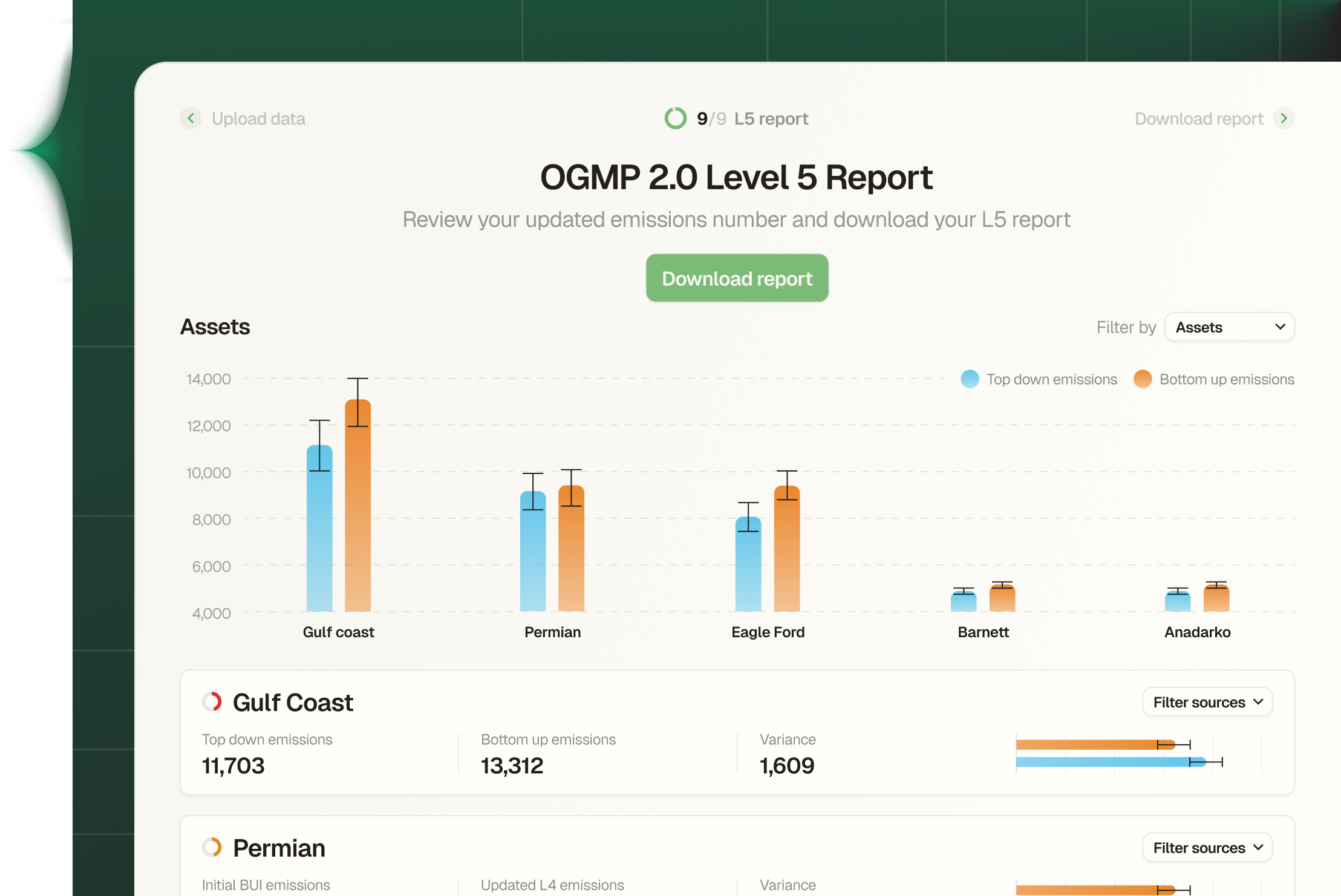Click the 9/9 progress ring icon

coord(676,118)
